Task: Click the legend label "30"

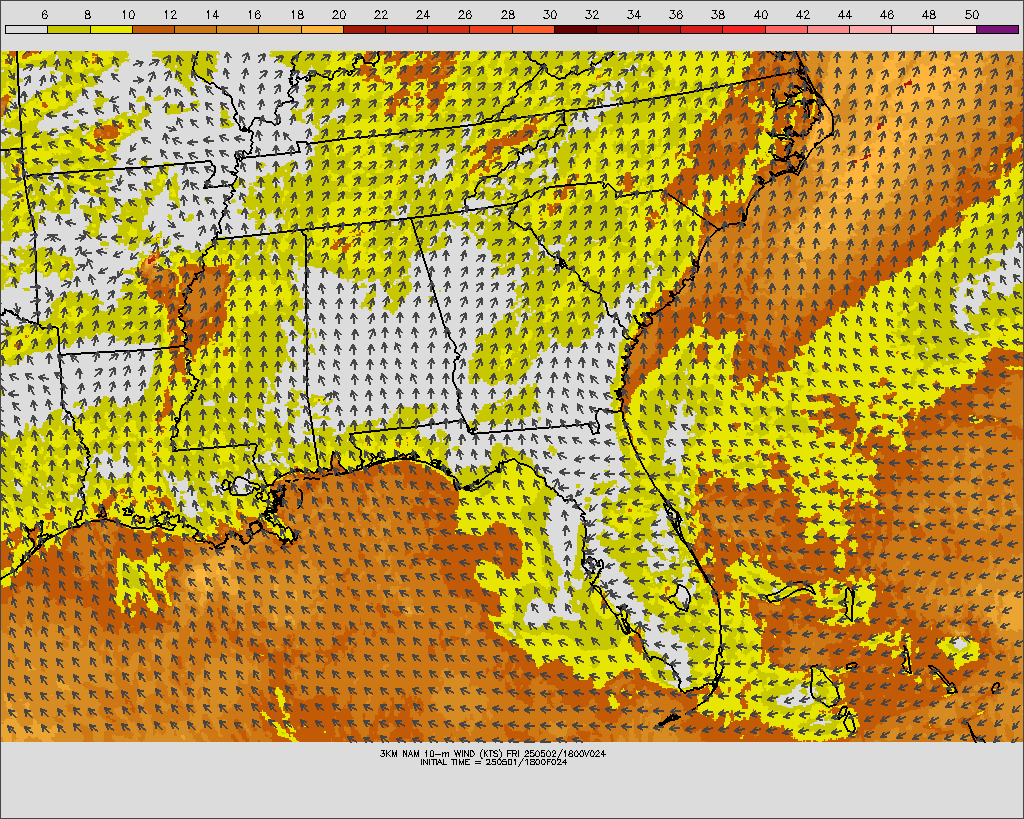Action: (x=550, y=14)
